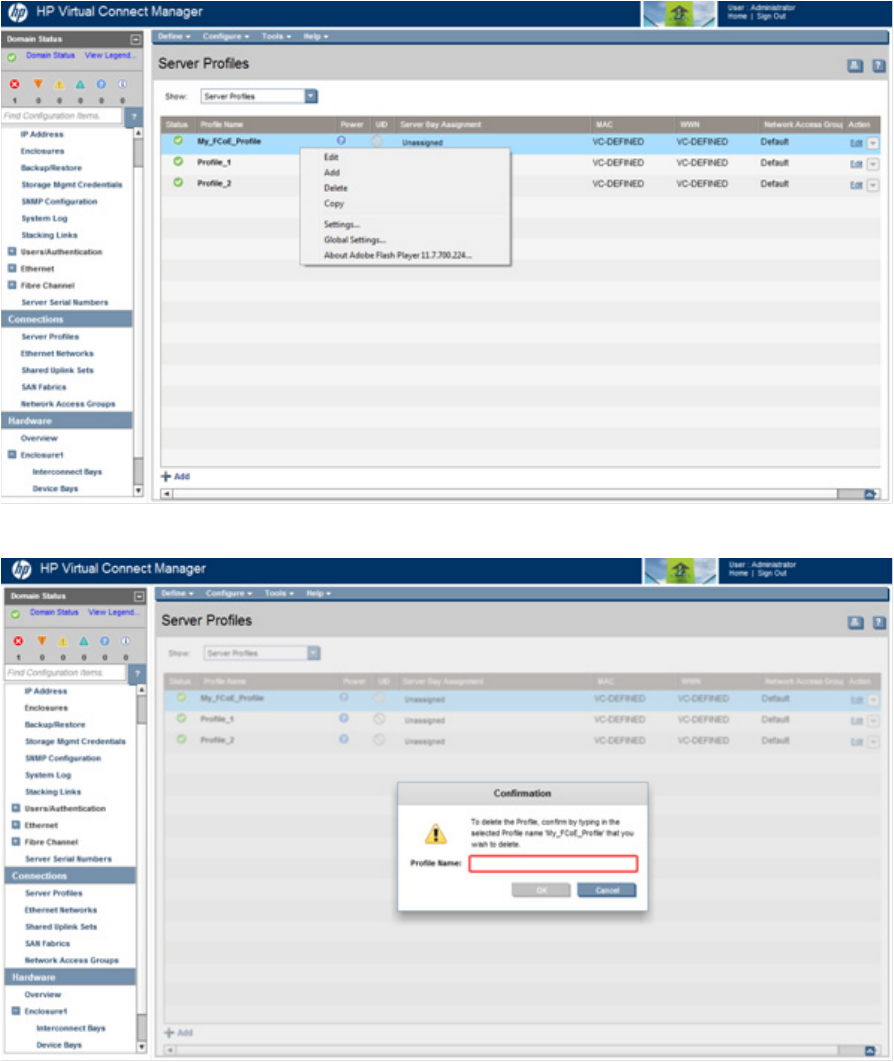This screenshot has width=894, height=1062.
Task: Open the Define menu in upper screenshot
Action: tap(174, 37)
